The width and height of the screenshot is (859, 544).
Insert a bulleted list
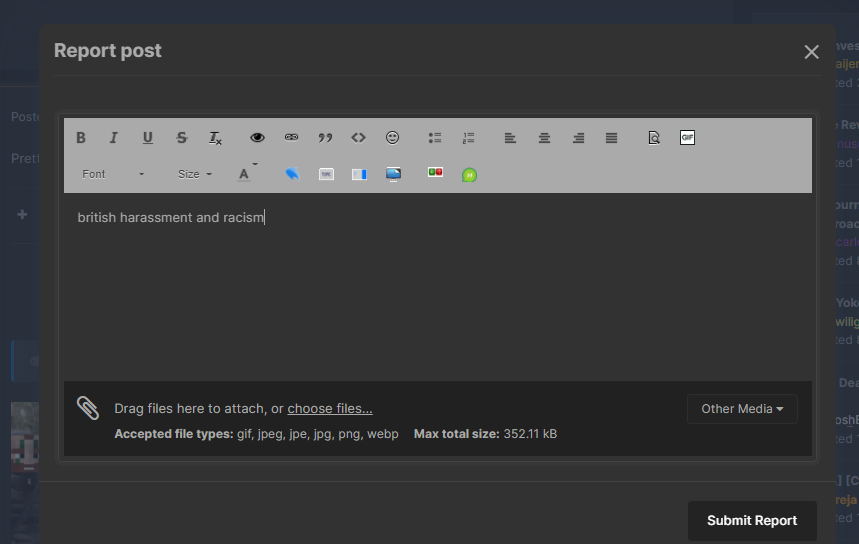point(434,138)
